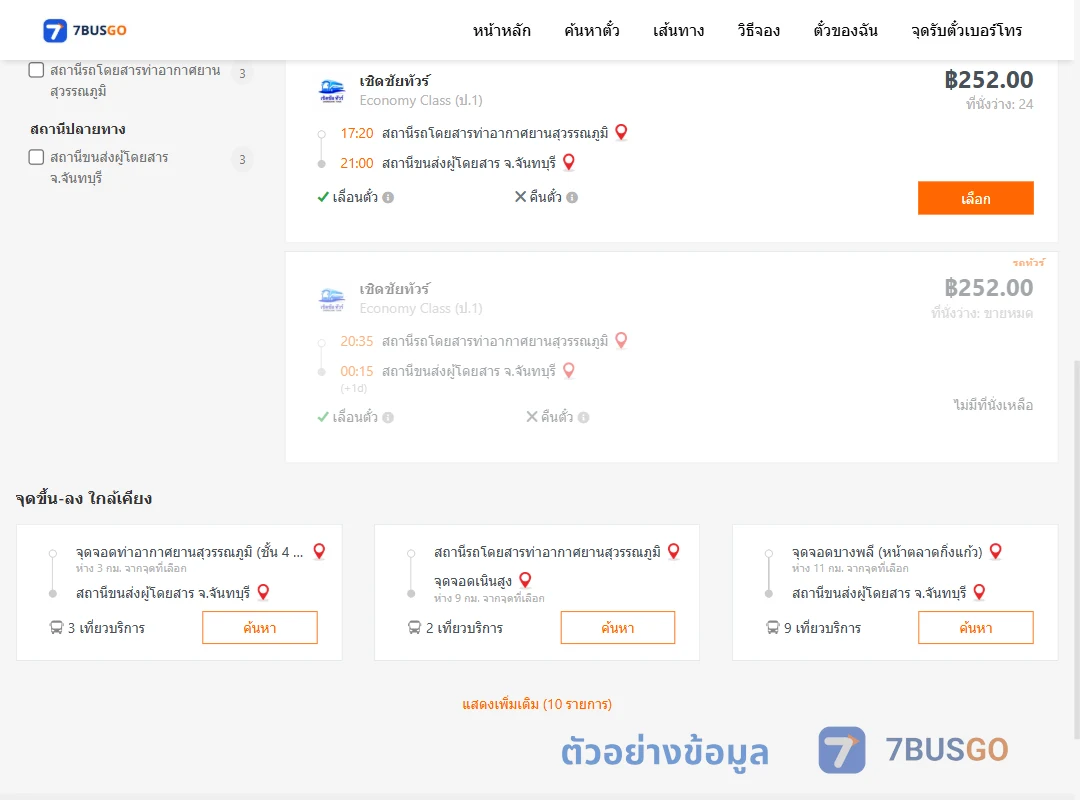1080x800 pixels.
Task: Open the ตั๋วของฉัน menu item
Action: [x=845, y=30]
